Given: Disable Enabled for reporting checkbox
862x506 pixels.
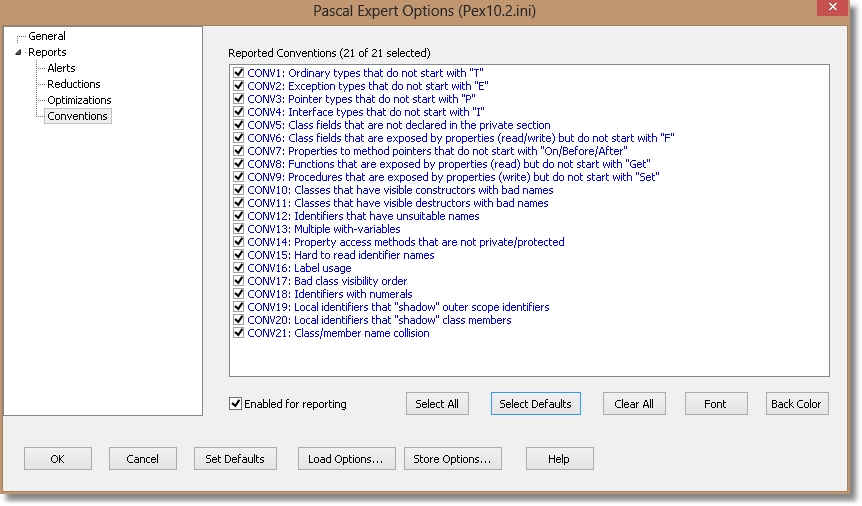Looking at the screenshot, I should pos(235,404).
